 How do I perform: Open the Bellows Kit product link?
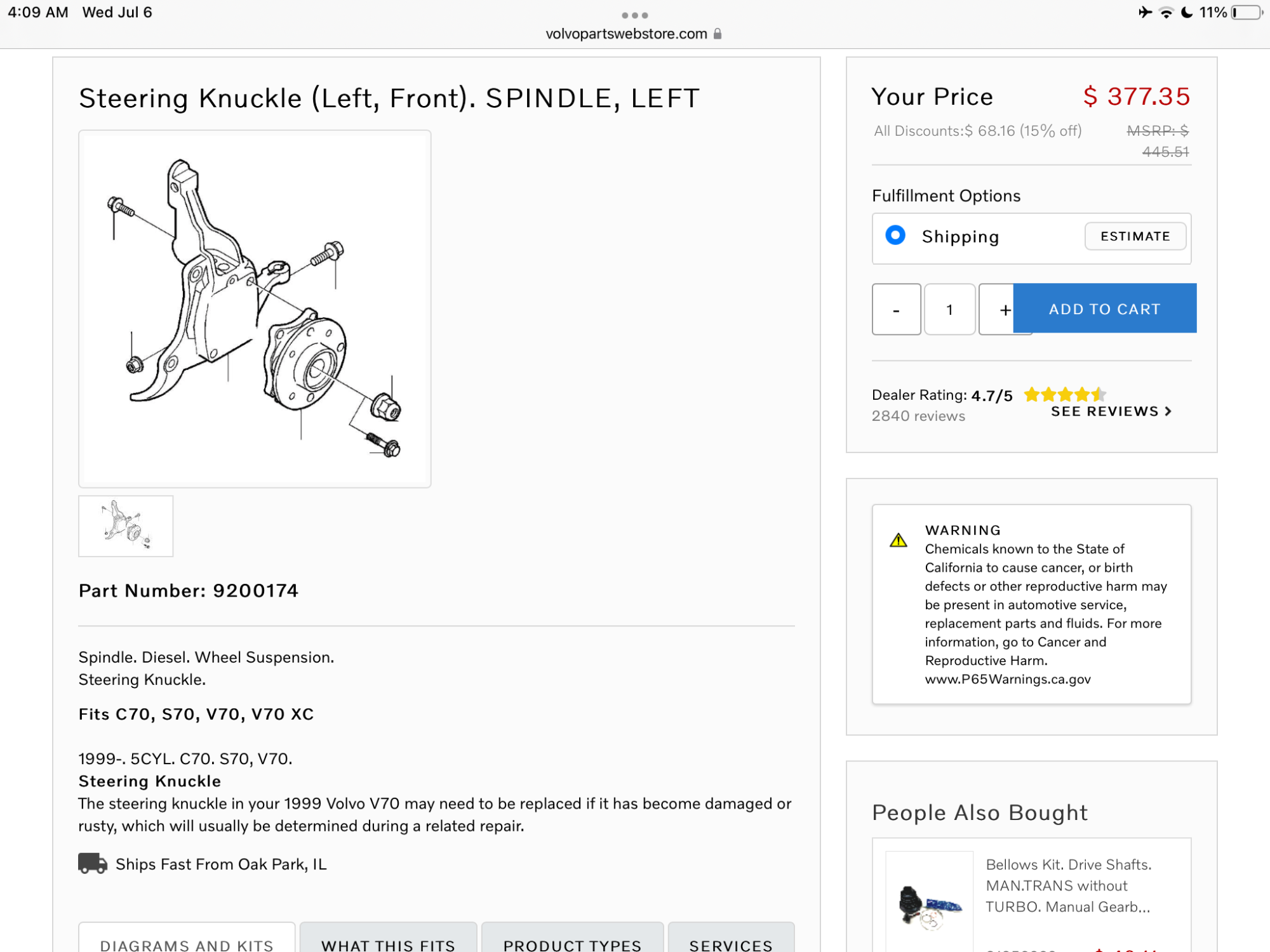pyautogui.click(x=1067, y=885)
